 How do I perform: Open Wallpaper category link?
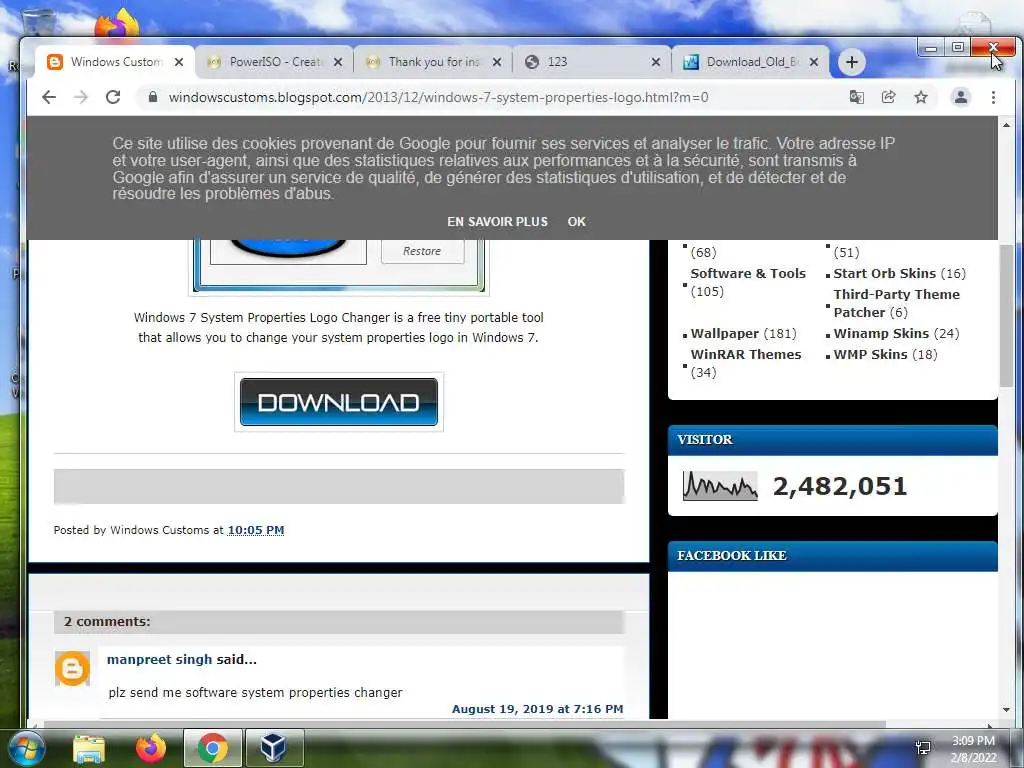click(x=725, y=334)
